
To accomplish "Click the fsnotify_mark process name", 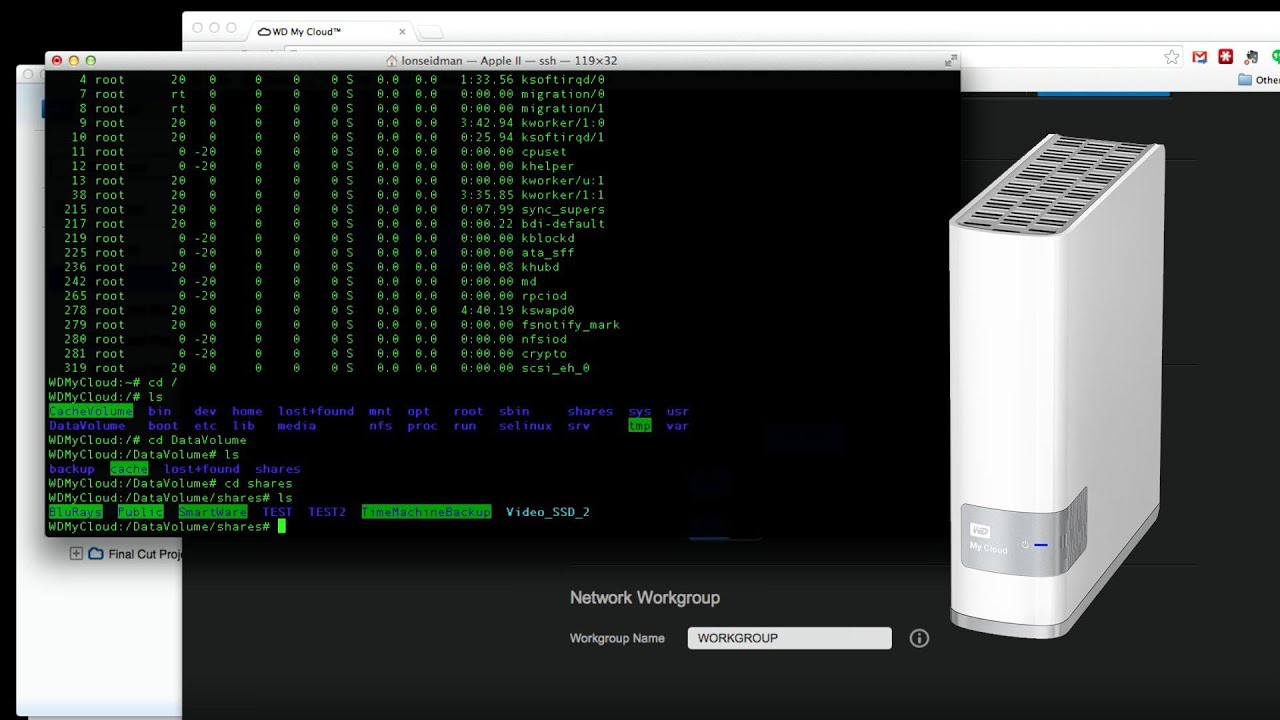I will [x=570, y=324].
